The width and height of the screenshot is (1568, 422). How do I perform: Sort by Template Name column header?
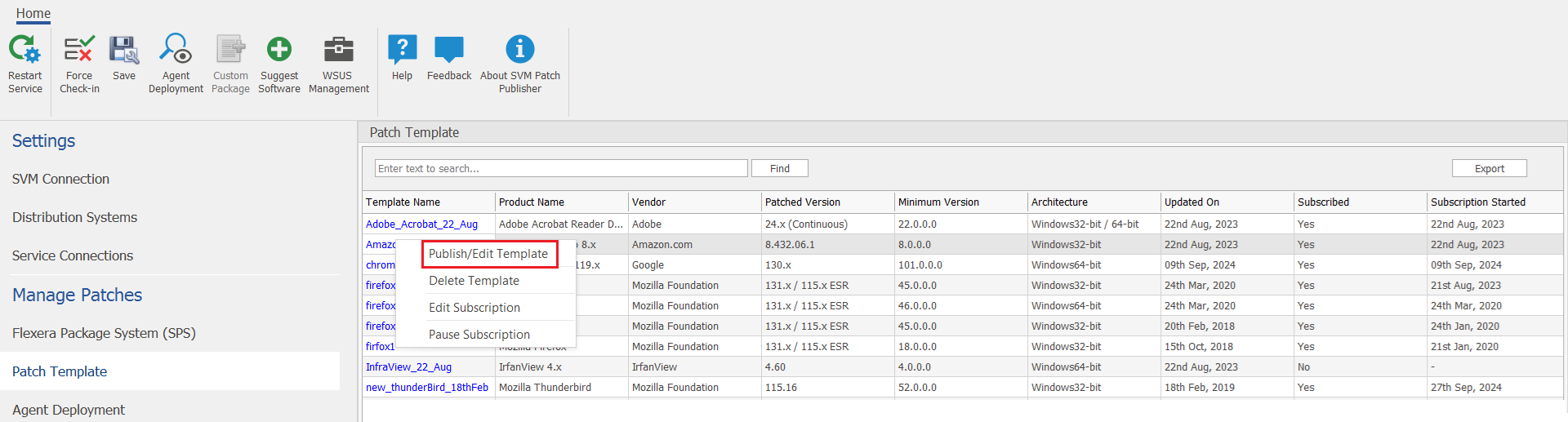click(429, 202)
